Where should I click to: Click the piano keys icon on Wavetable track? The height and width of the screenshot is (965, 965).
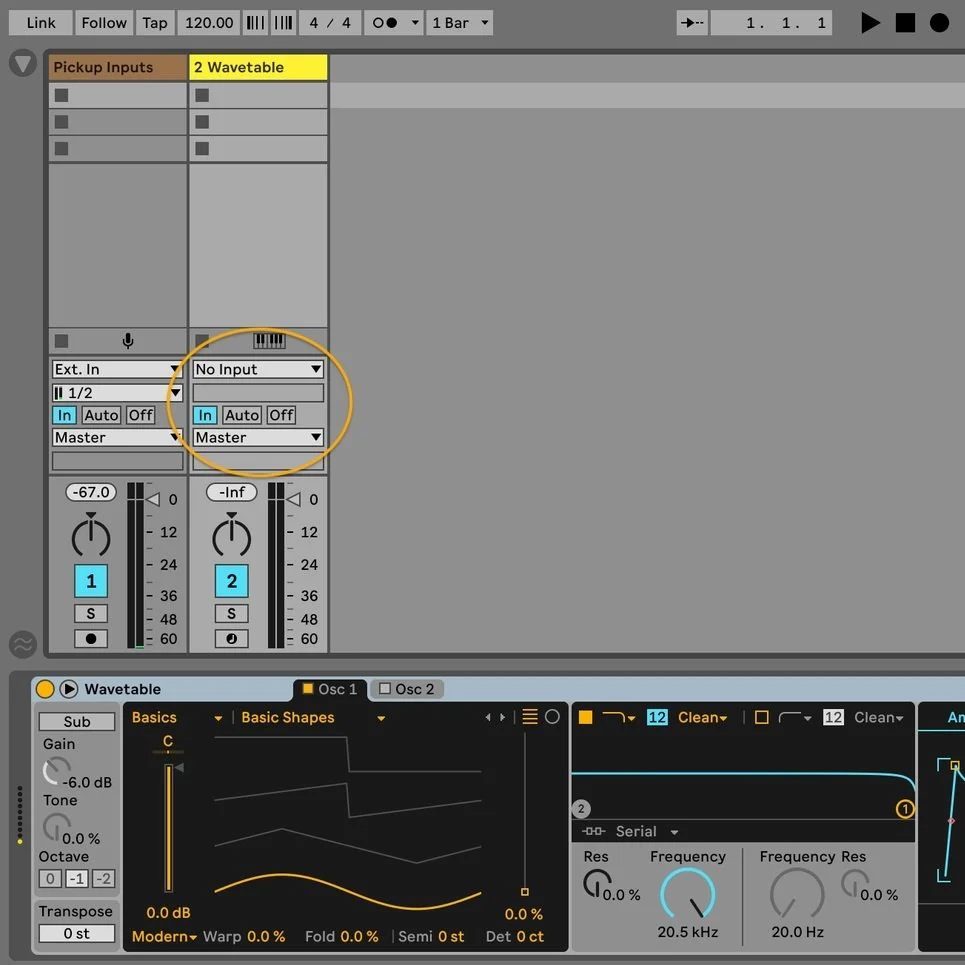click(269, 340)
